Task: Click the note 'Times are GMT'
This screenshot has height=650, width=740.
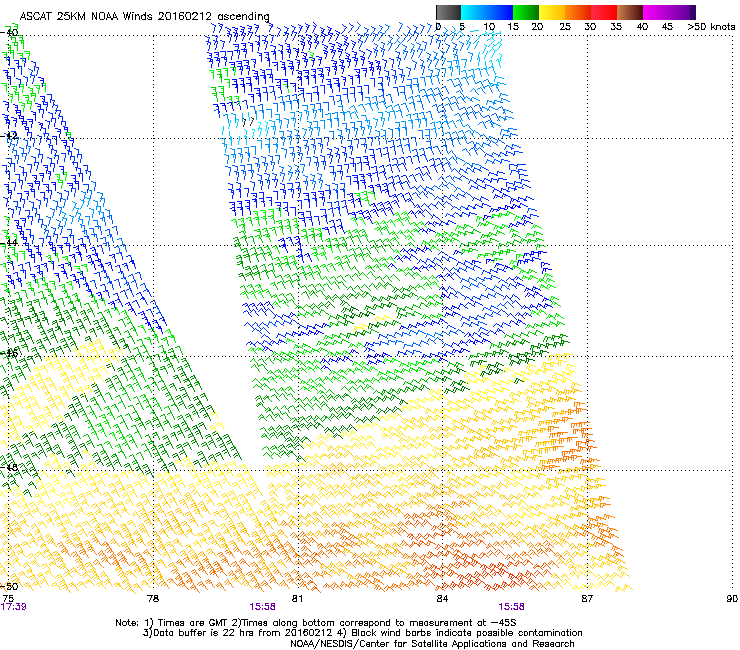Action: [x=195, y=623]
